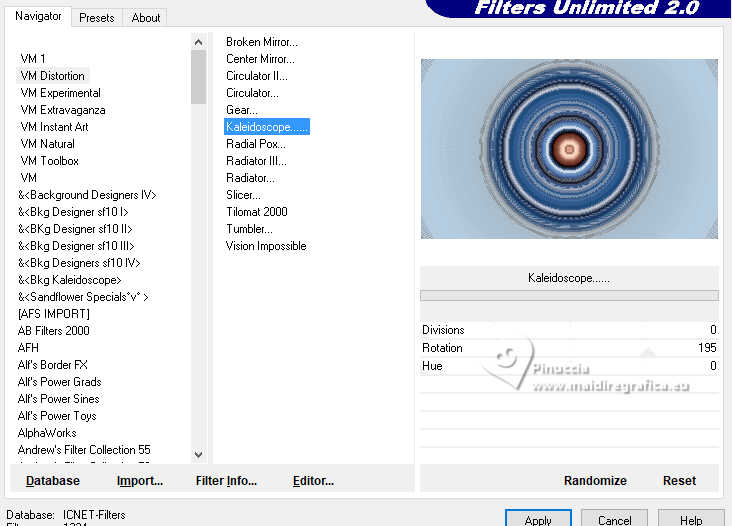Image resolution: width=732 pixels, height=526 pixels.
Task: Select &<Background Designers IV> category
Action: click(87, 195)
